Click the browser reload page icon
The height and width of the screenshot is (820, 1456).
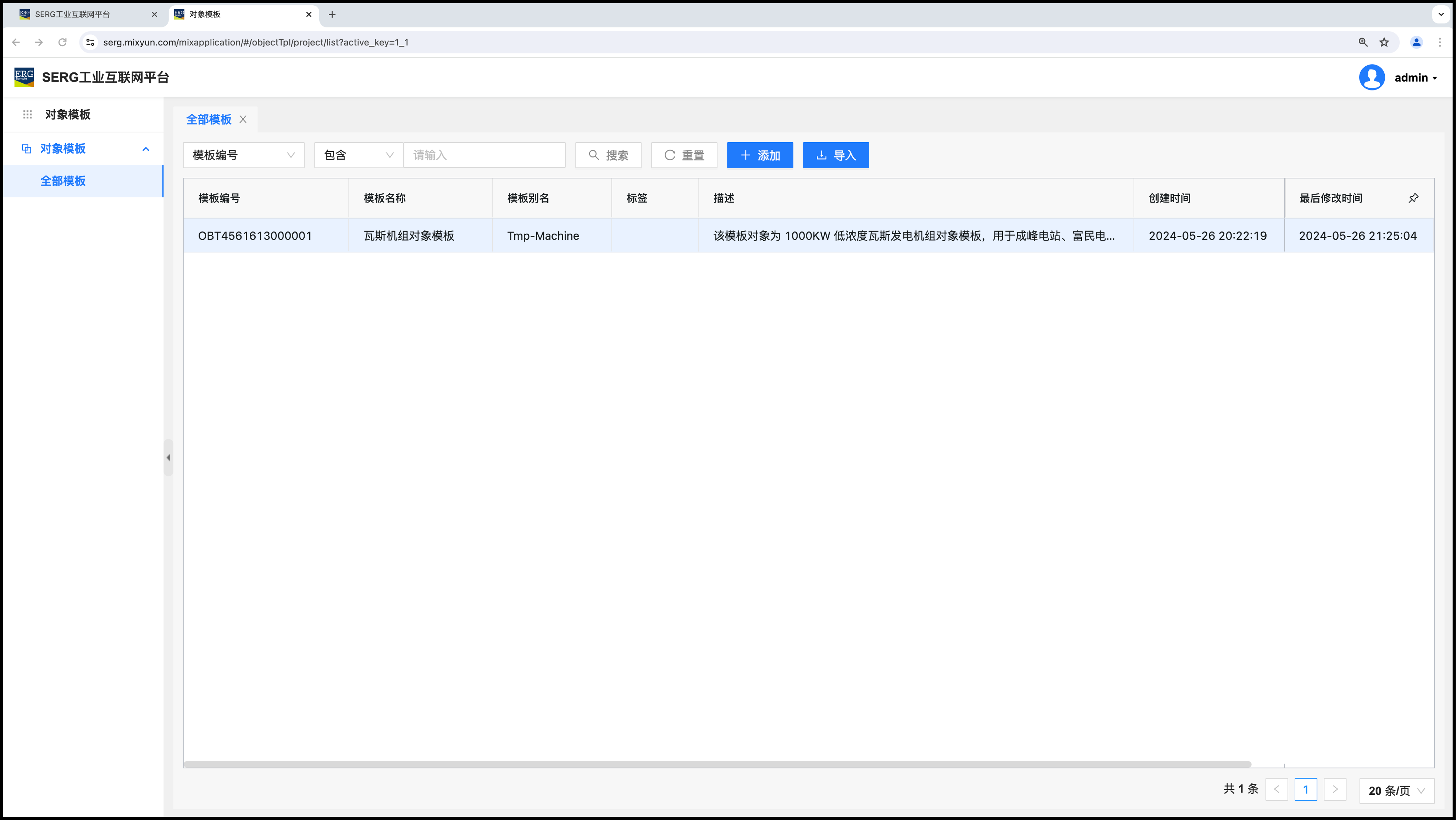tap(63, 43)
